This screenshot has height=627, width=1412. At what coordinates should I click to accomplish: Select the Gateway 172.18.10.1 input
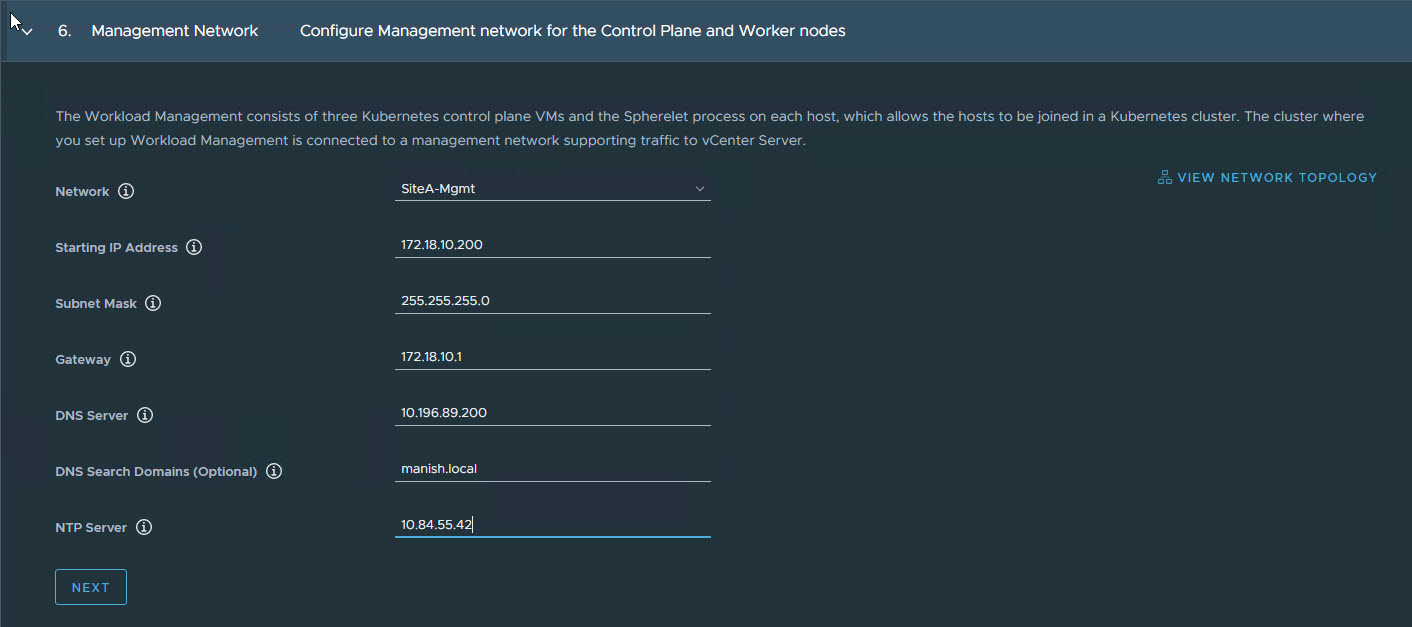pos(552,357)
